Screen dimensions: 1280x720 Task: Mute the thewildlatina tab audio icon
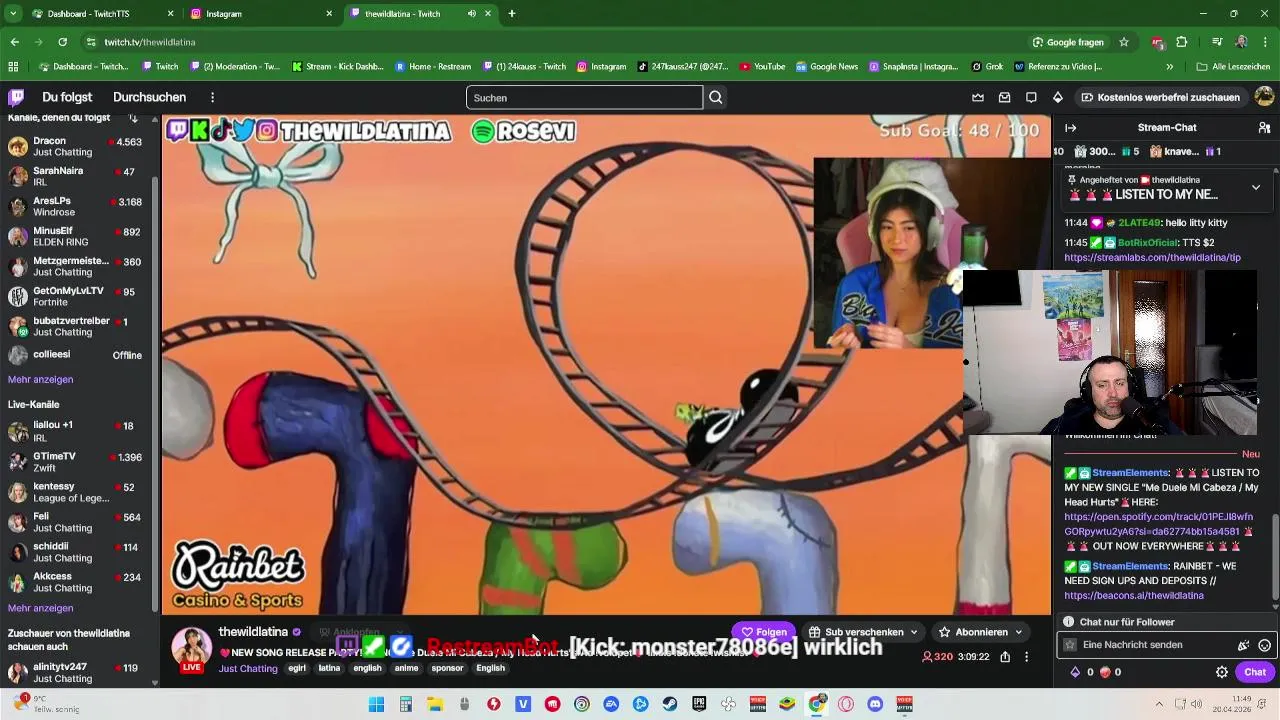pyautogui.click(x=472, y=14)
